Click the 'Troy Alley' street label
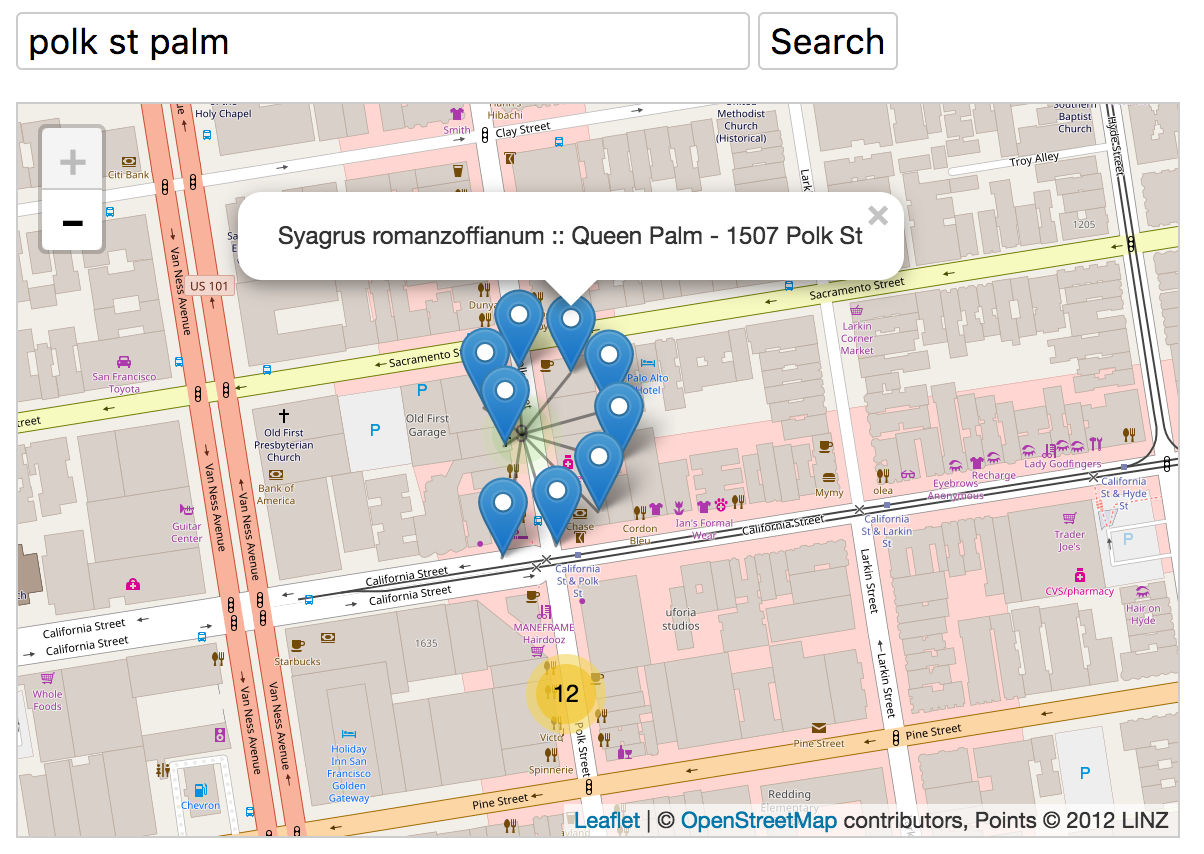1204x854 pixels. pos(1034,160)
